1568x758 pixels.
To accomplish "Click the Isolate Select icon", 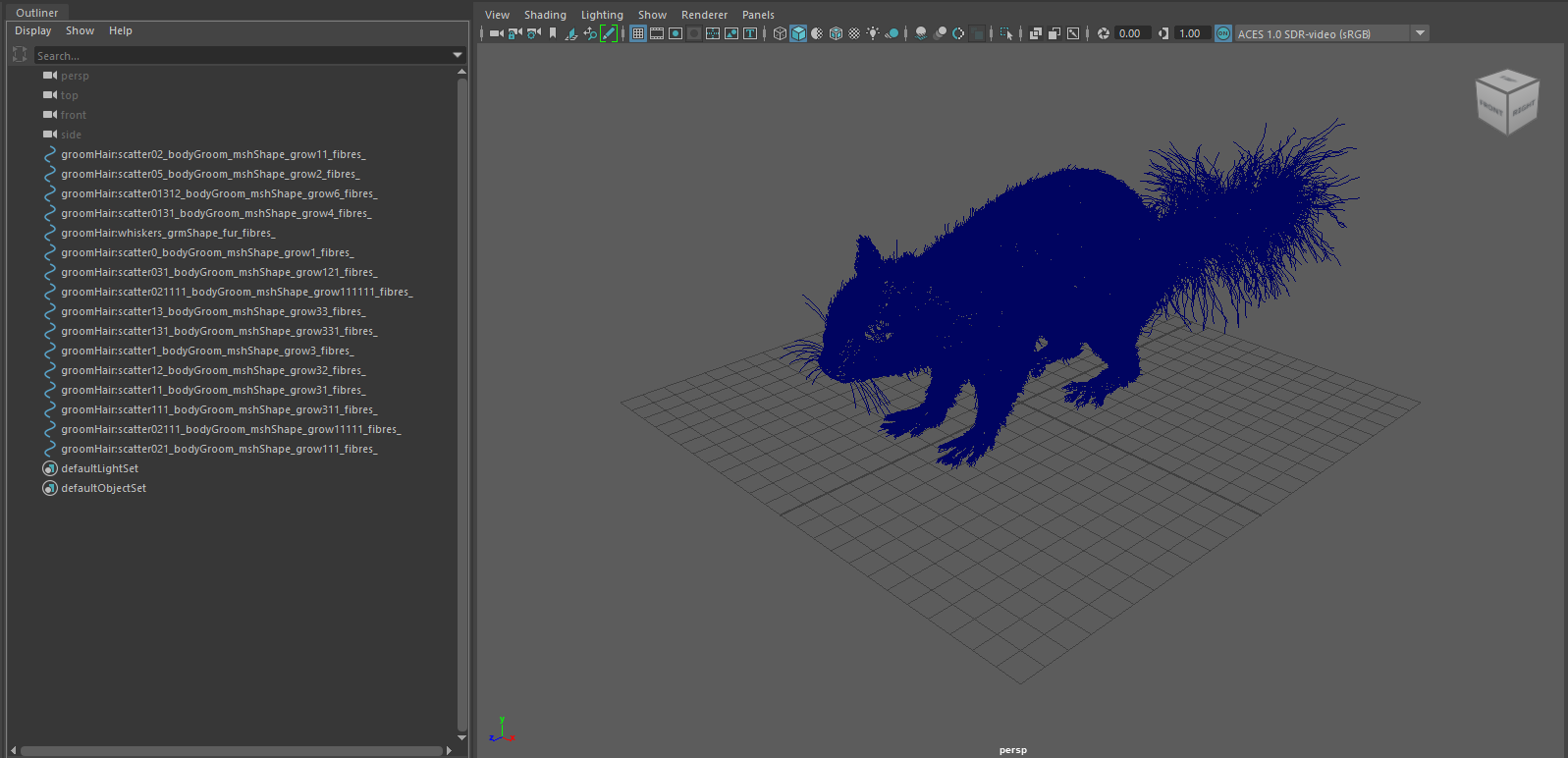I will [1006, 33].
